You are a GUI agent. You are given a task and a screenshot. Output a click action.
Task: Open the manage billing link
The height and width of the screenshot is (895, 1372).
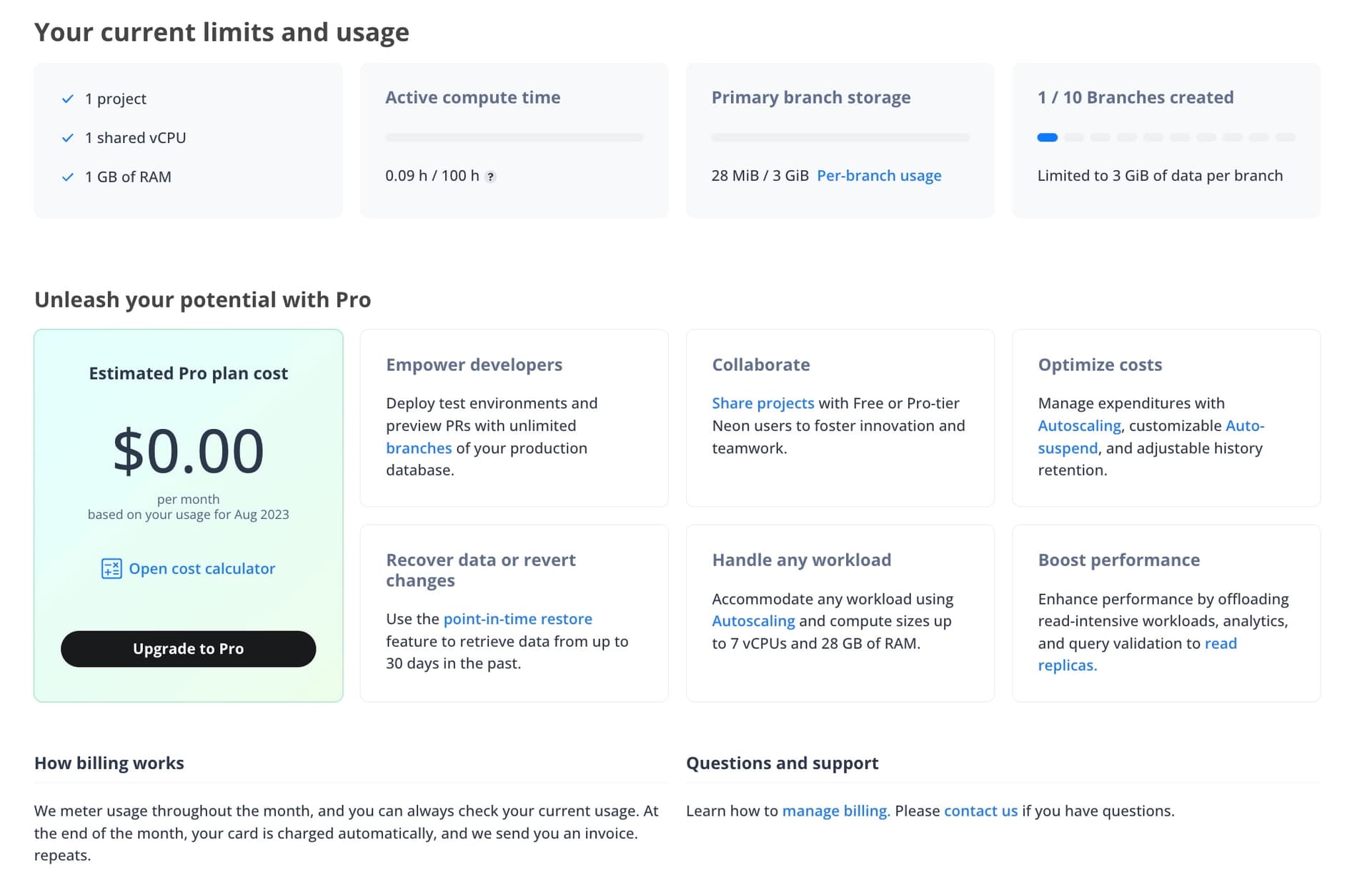[836, 811]
